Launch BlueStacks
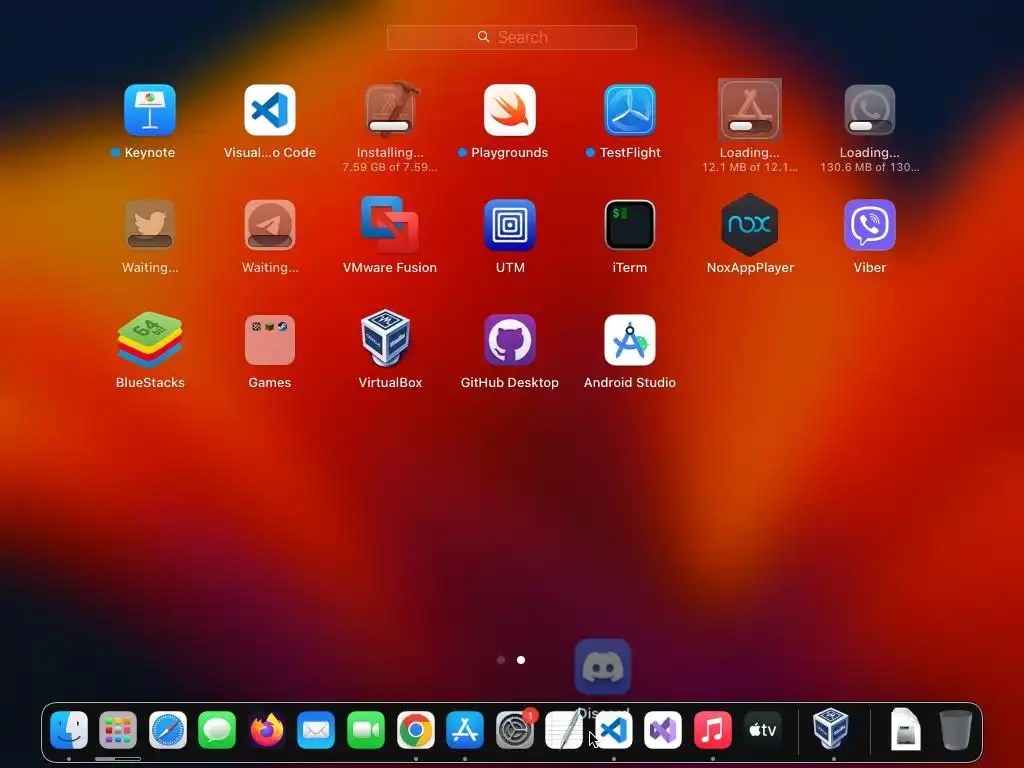The image size is (1024, 768). pyautogui.click(x=150, y=340)
